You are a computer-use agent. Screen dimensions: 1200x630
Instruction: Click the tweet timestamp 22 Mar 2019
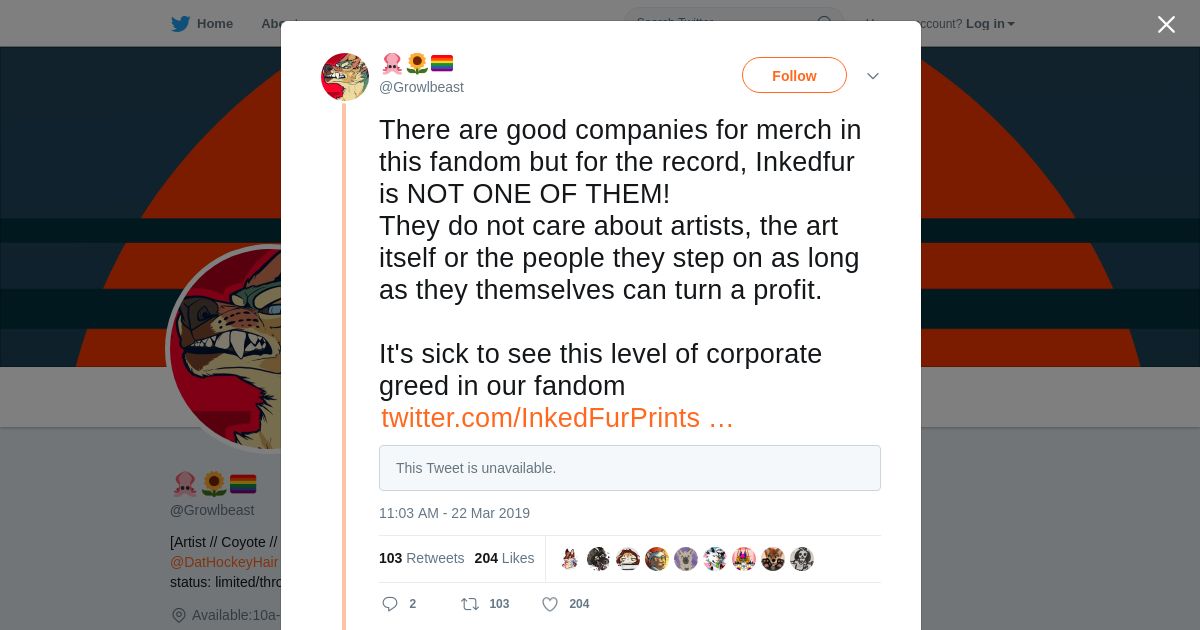[454, 513]
